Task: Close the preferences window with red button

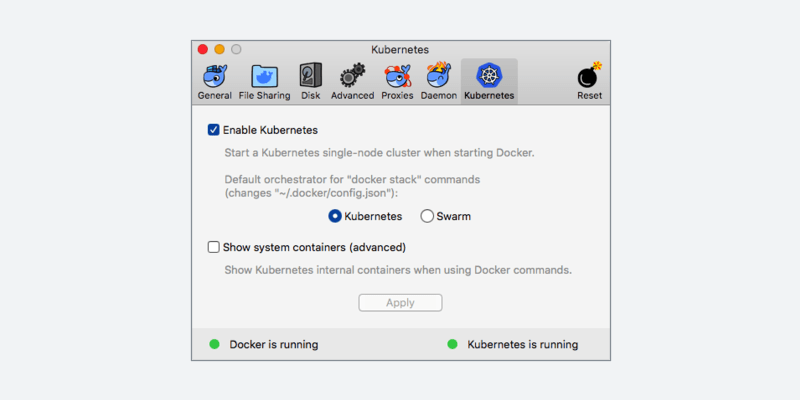Action: point(203,49)
